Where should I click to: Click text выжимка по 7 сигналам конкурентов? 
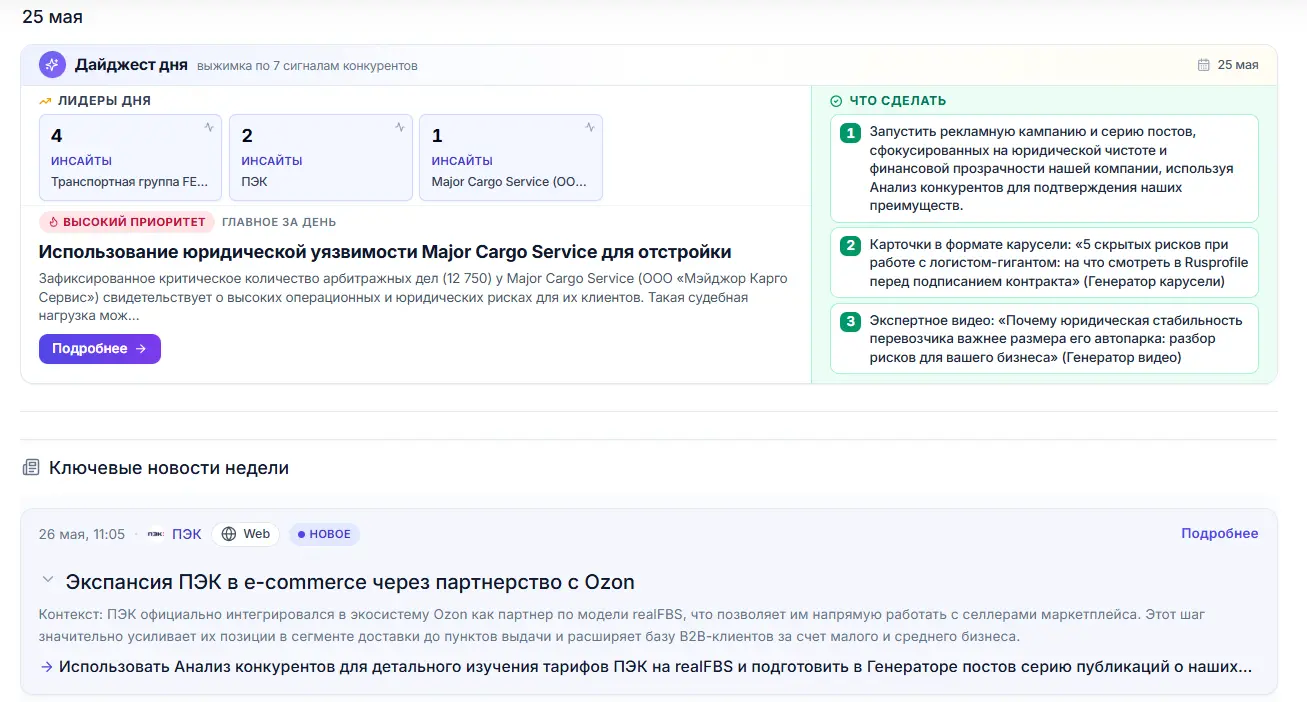click(x=307, y=66)
